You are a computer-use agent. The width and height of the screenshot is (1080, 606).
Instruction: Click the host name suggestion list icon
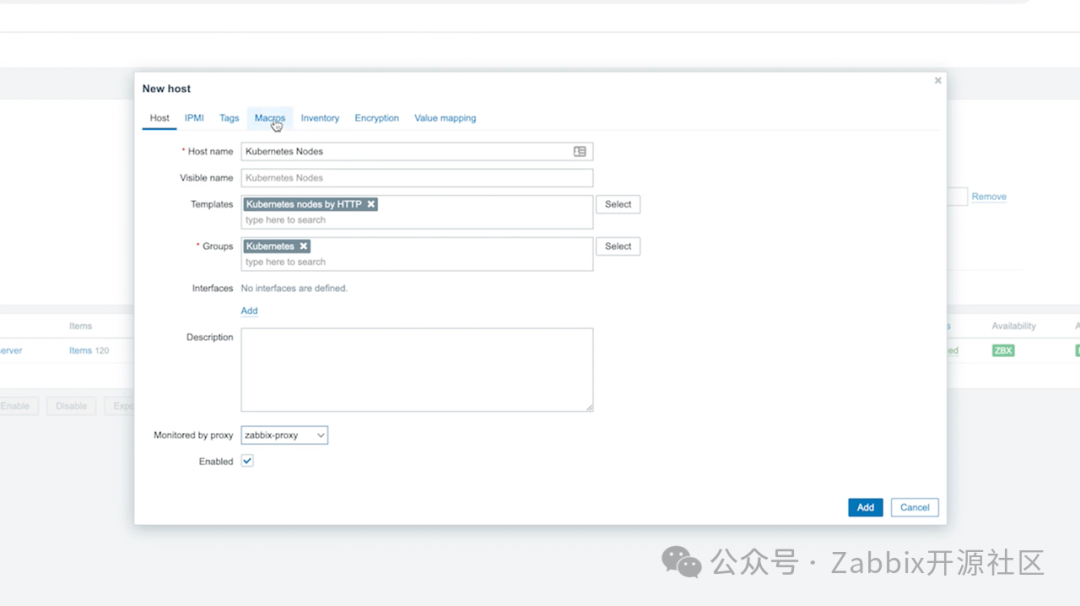(x=580, y=152)
